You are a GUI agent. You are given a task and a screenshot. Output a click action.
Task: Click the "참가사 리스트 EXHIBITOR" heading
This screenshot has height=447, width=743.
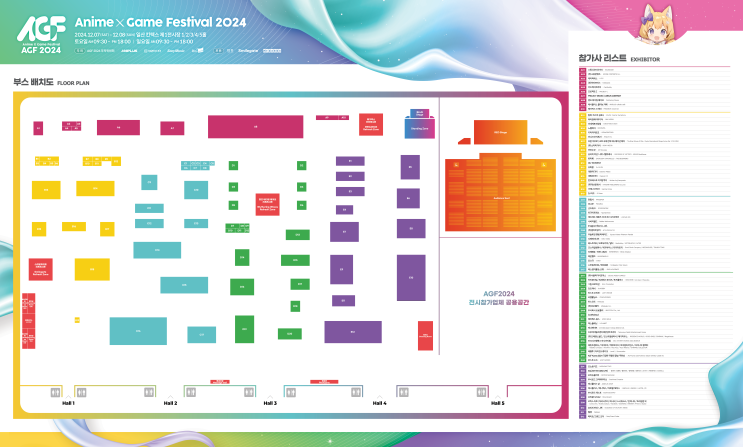(619, 58)
